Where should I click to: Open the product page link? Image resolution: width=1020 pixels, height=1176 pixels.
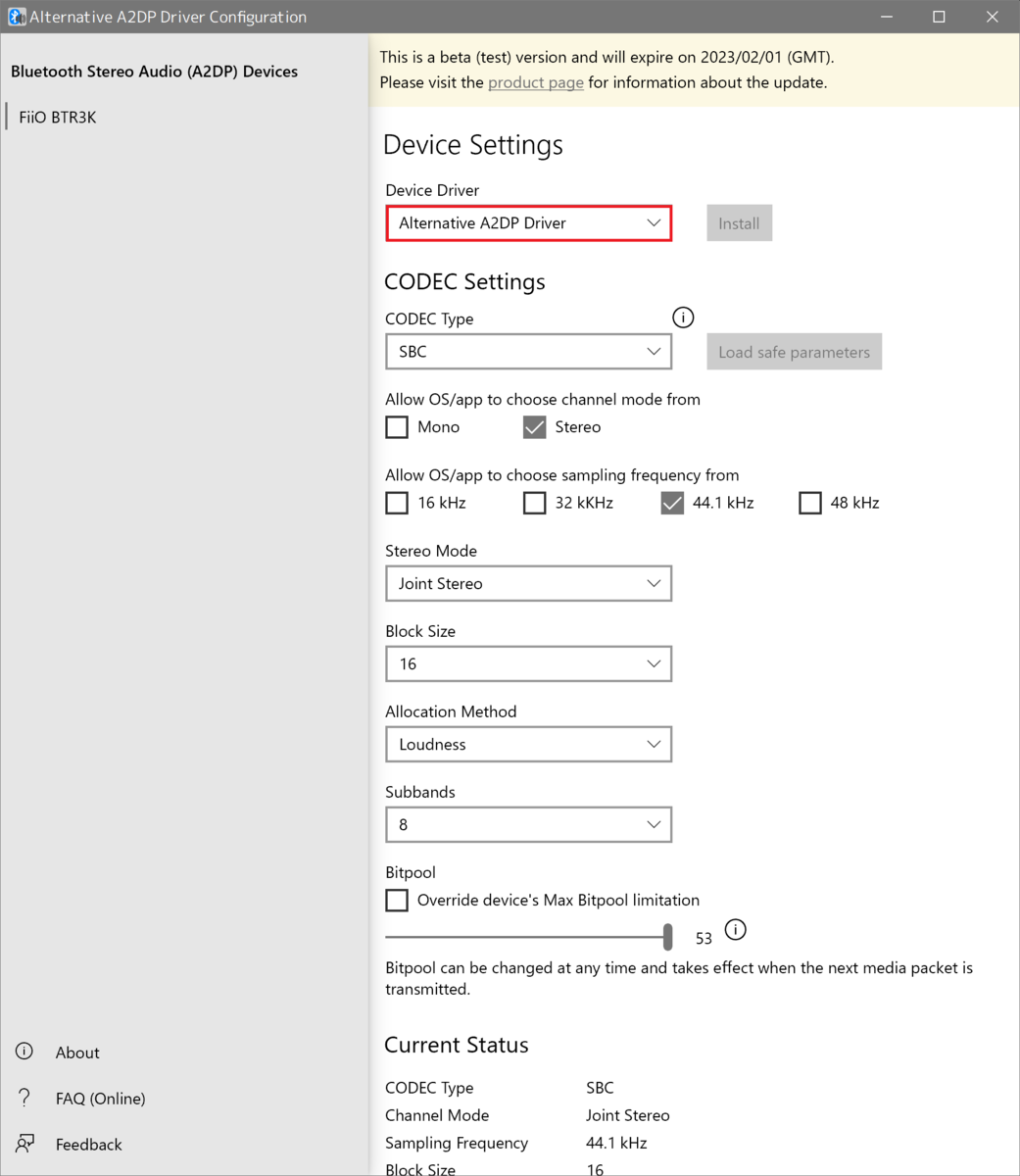pos(535,82)
